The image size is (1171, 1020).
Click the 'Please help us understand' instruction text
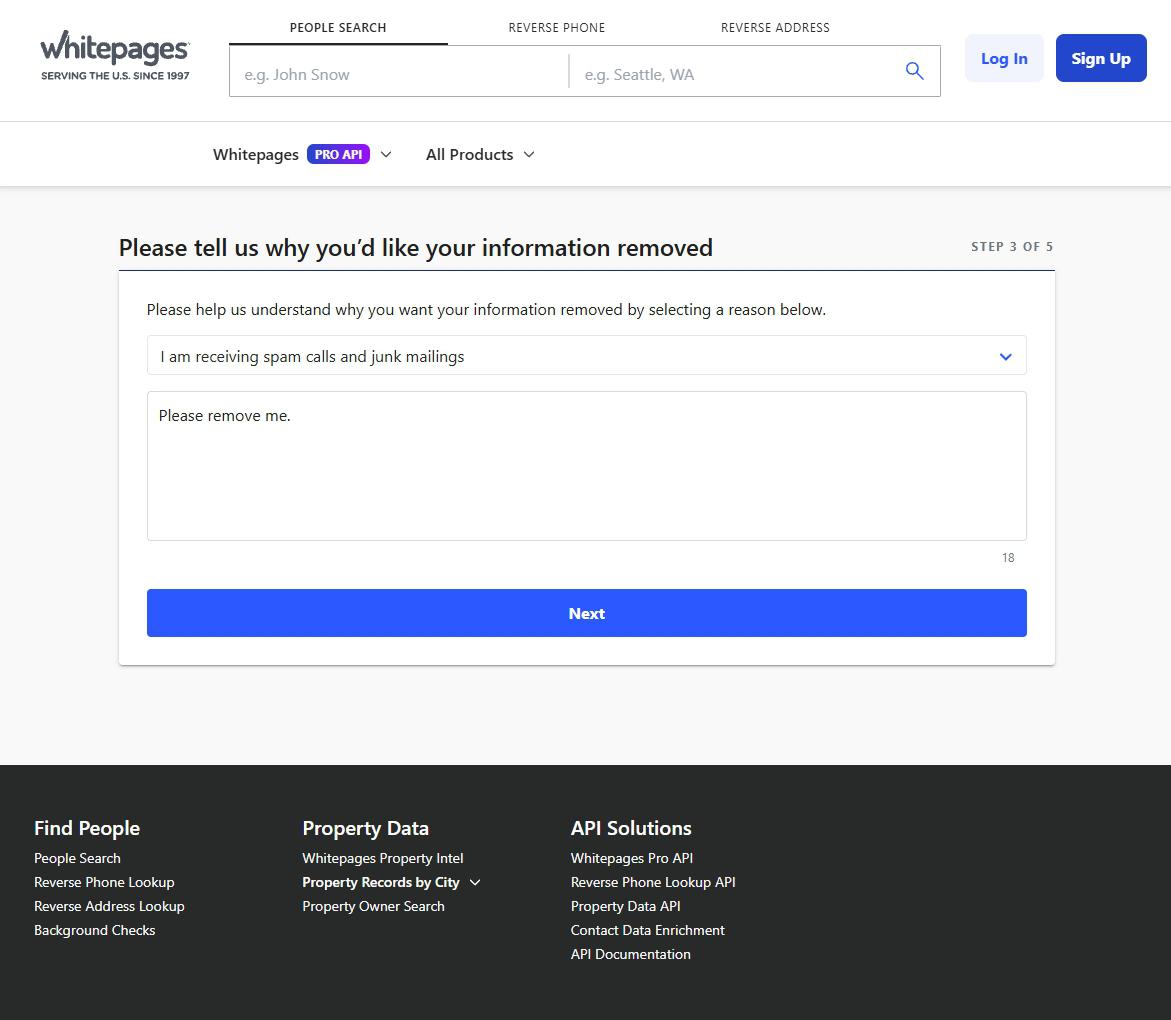(x=486, y=309)
